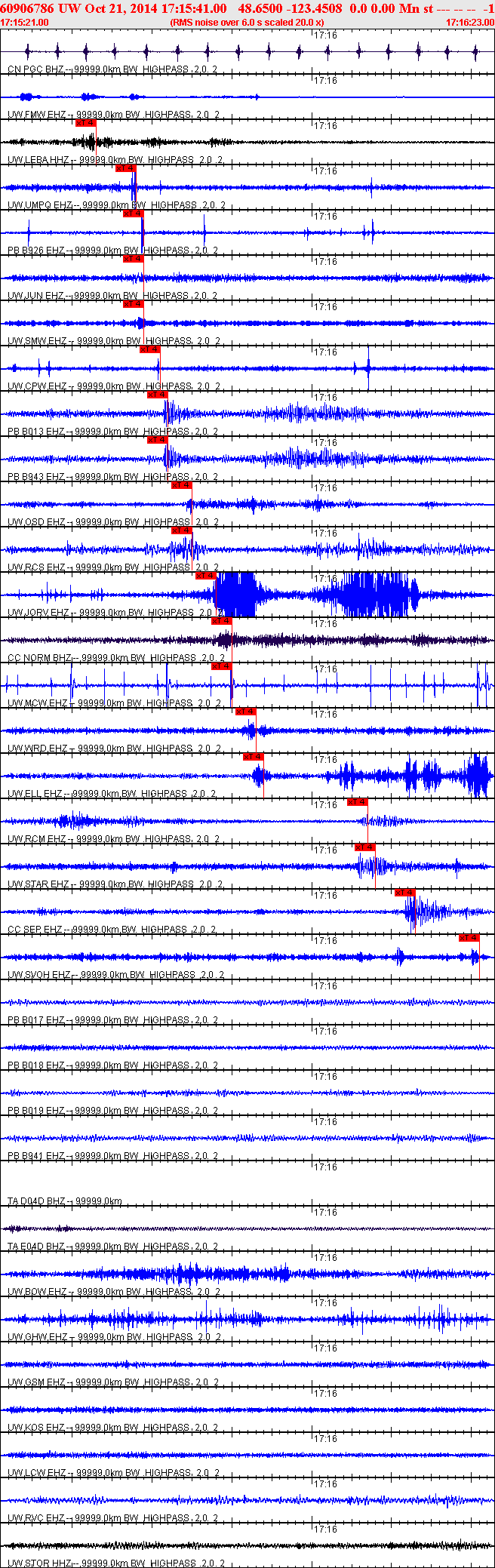
Task: Click the start time 17:15:21.00 label
Action: (x=25, y=23)
